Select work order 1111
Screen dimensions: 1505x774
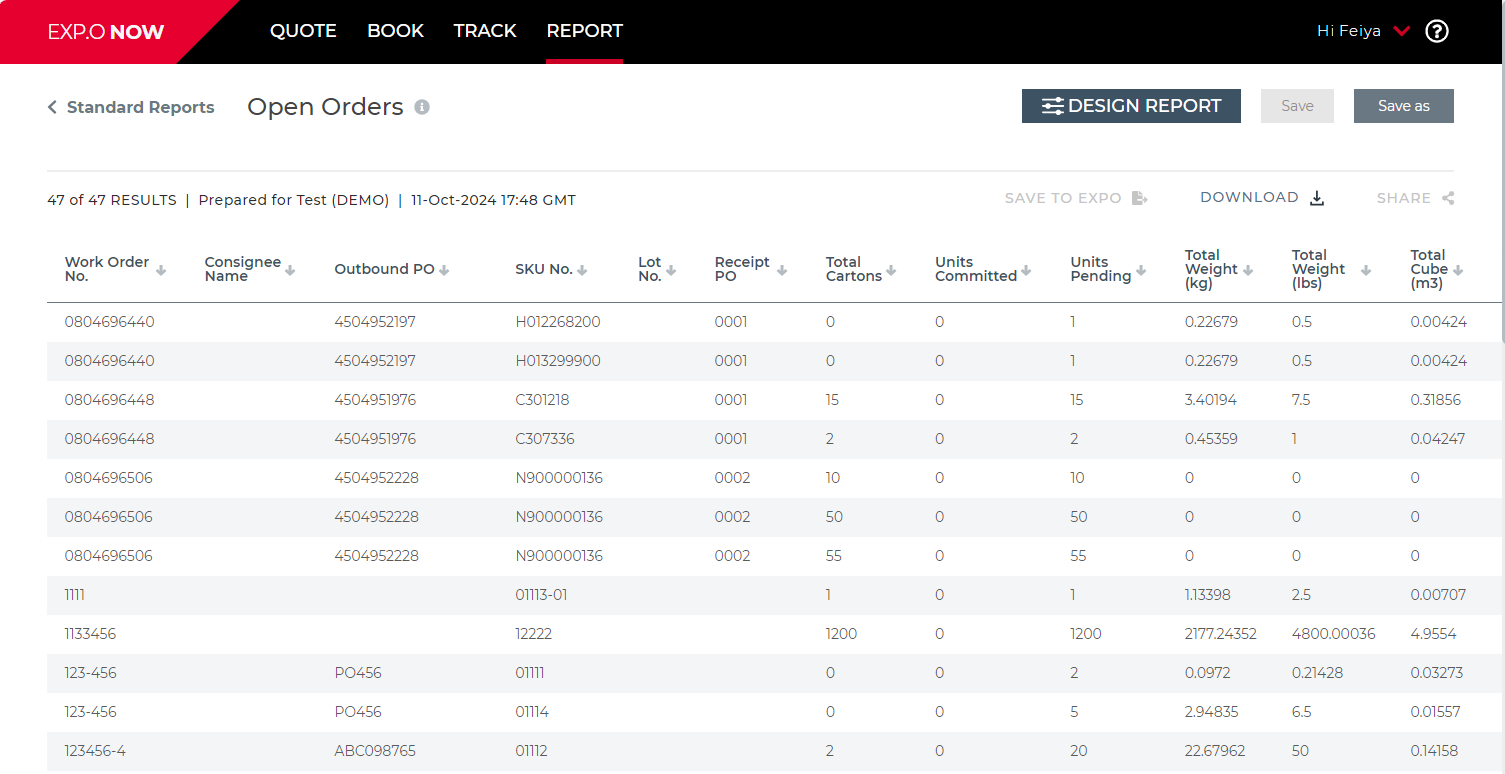click(75, 595)
